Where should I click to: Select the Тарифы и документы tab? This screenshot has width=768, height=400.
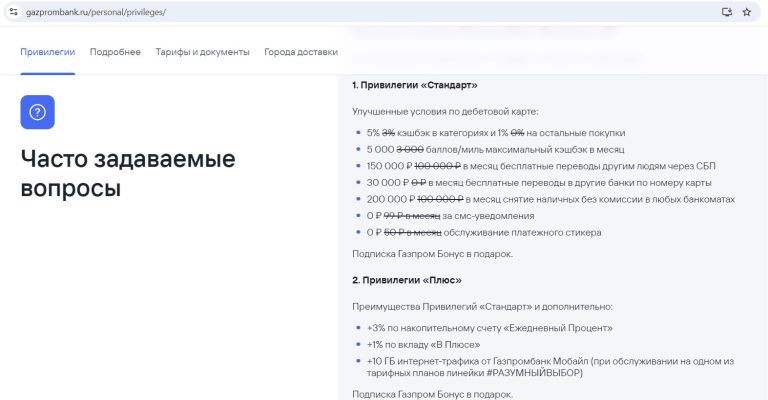click(x=202, y=52)
